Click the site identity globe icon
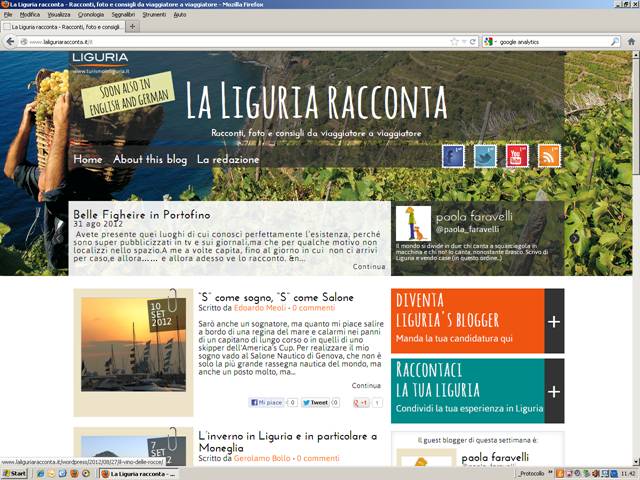Screen dimensions: 640x480 [24, 42]
